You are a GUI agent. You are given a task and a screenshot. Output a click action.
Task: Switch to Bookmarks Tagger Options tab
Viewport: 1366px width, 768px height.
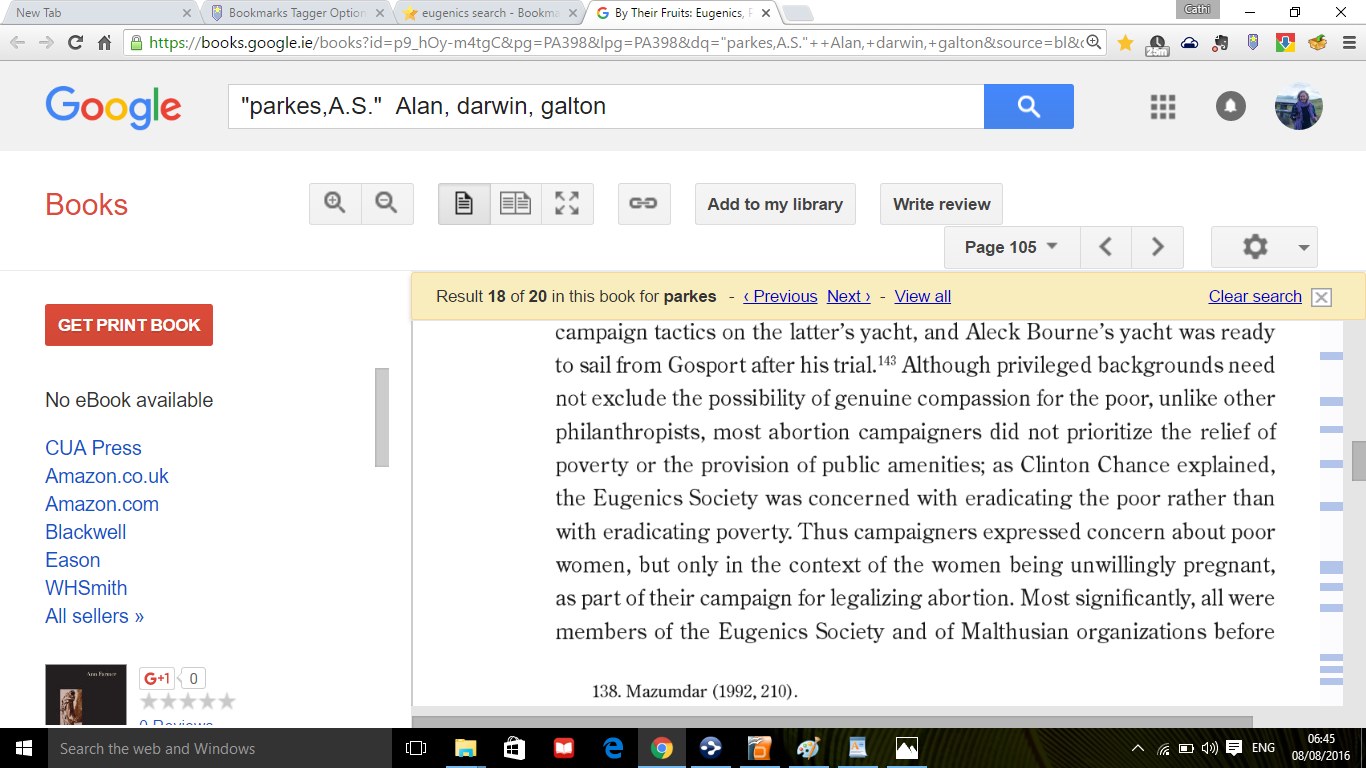pyautogui.click(x=296, y=13)
